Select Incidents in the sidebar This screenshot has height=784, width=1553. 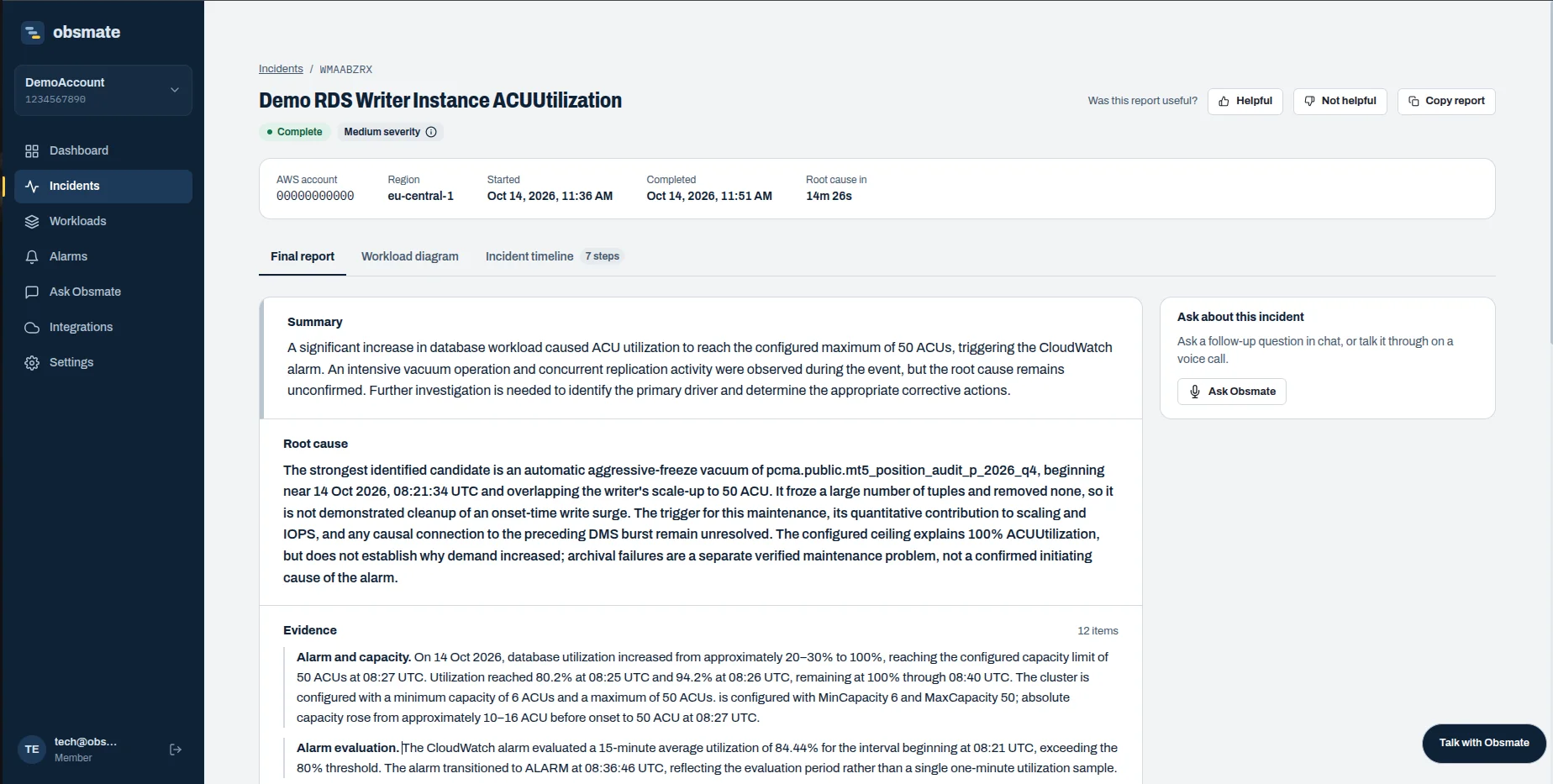103,186
